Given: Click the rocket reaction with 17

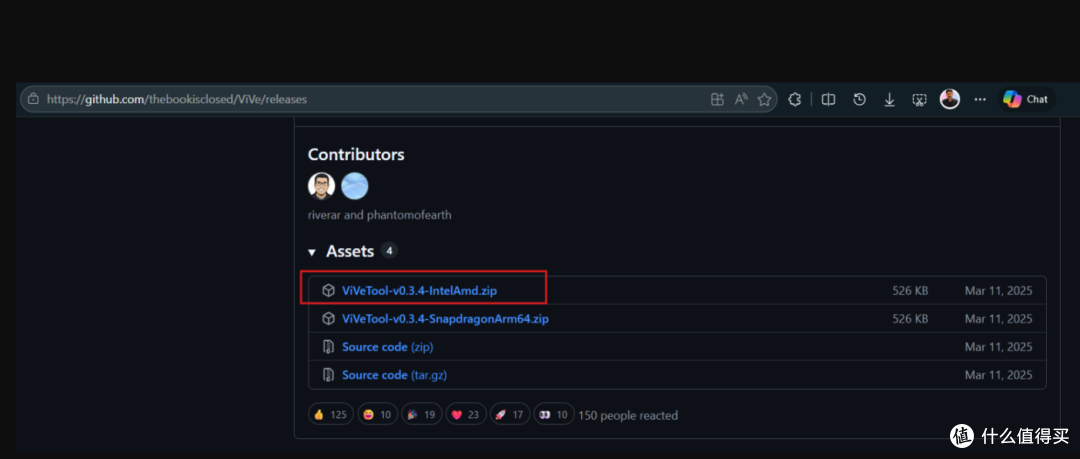Looking at the screenshot, I should [510, 415].
